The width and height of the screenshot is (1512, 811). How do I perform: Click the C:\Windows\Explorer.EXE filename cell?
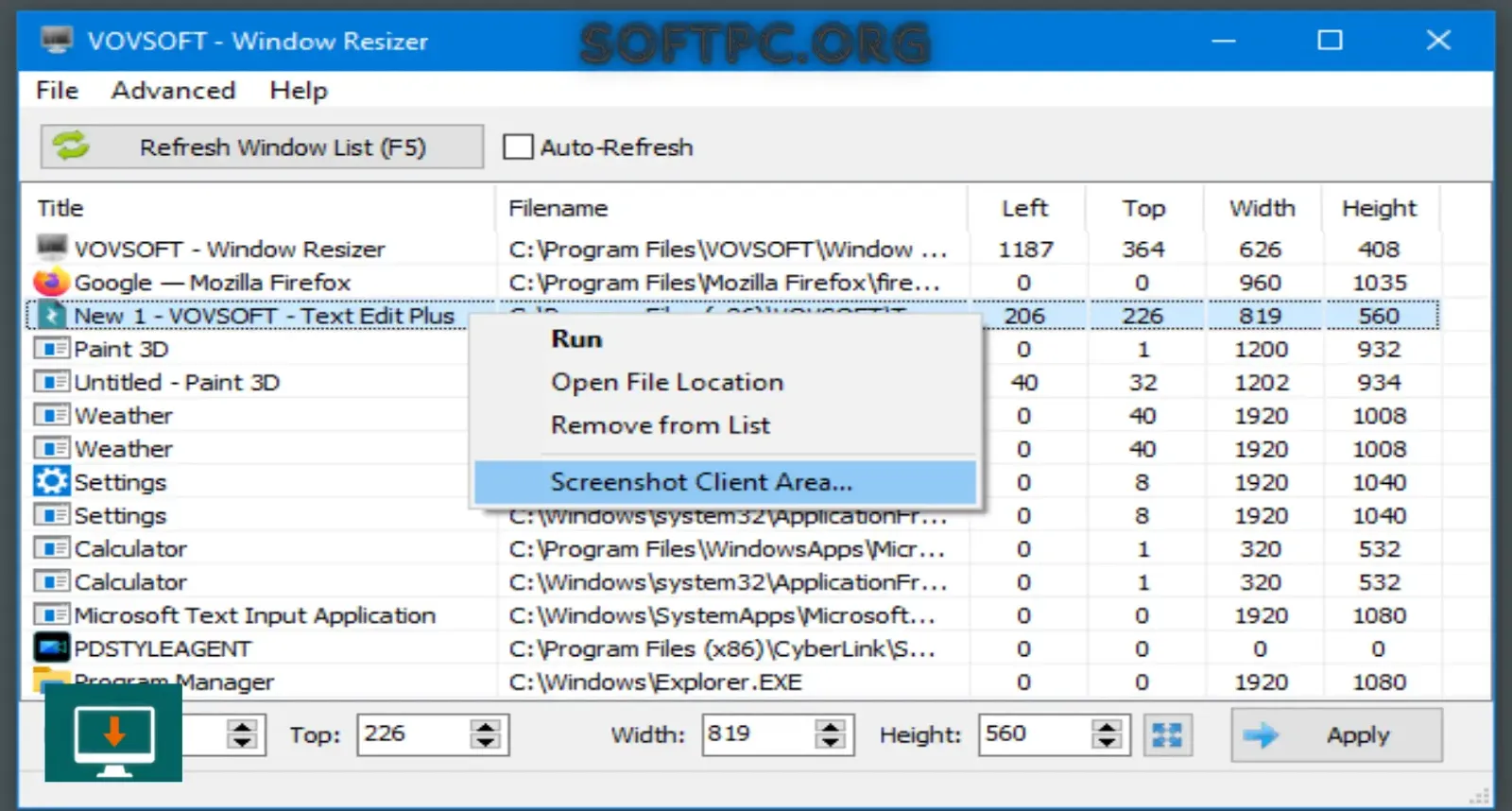(x=655, y=682)
